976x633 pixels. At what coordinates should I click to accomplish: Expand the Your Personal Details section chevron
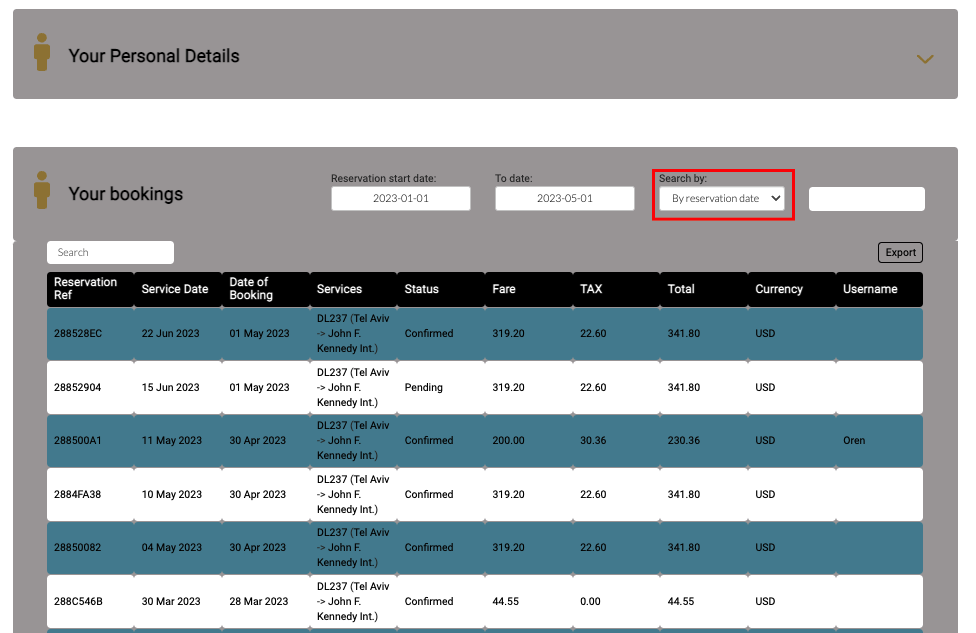tap(925, 59)
